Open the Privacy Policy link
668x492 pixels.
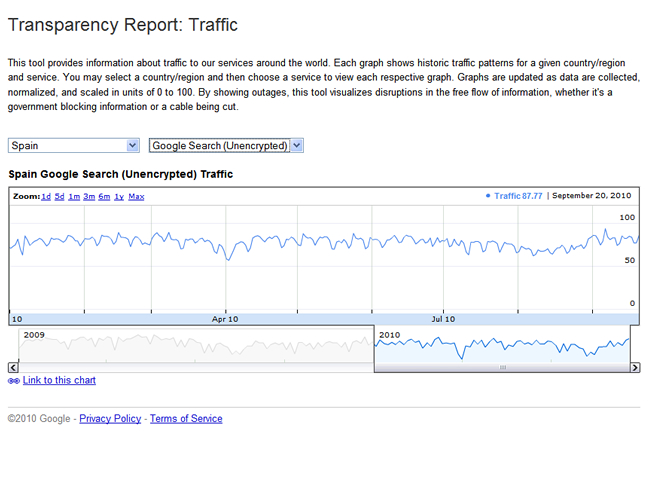pyautogui.click(x=110, y=419)
